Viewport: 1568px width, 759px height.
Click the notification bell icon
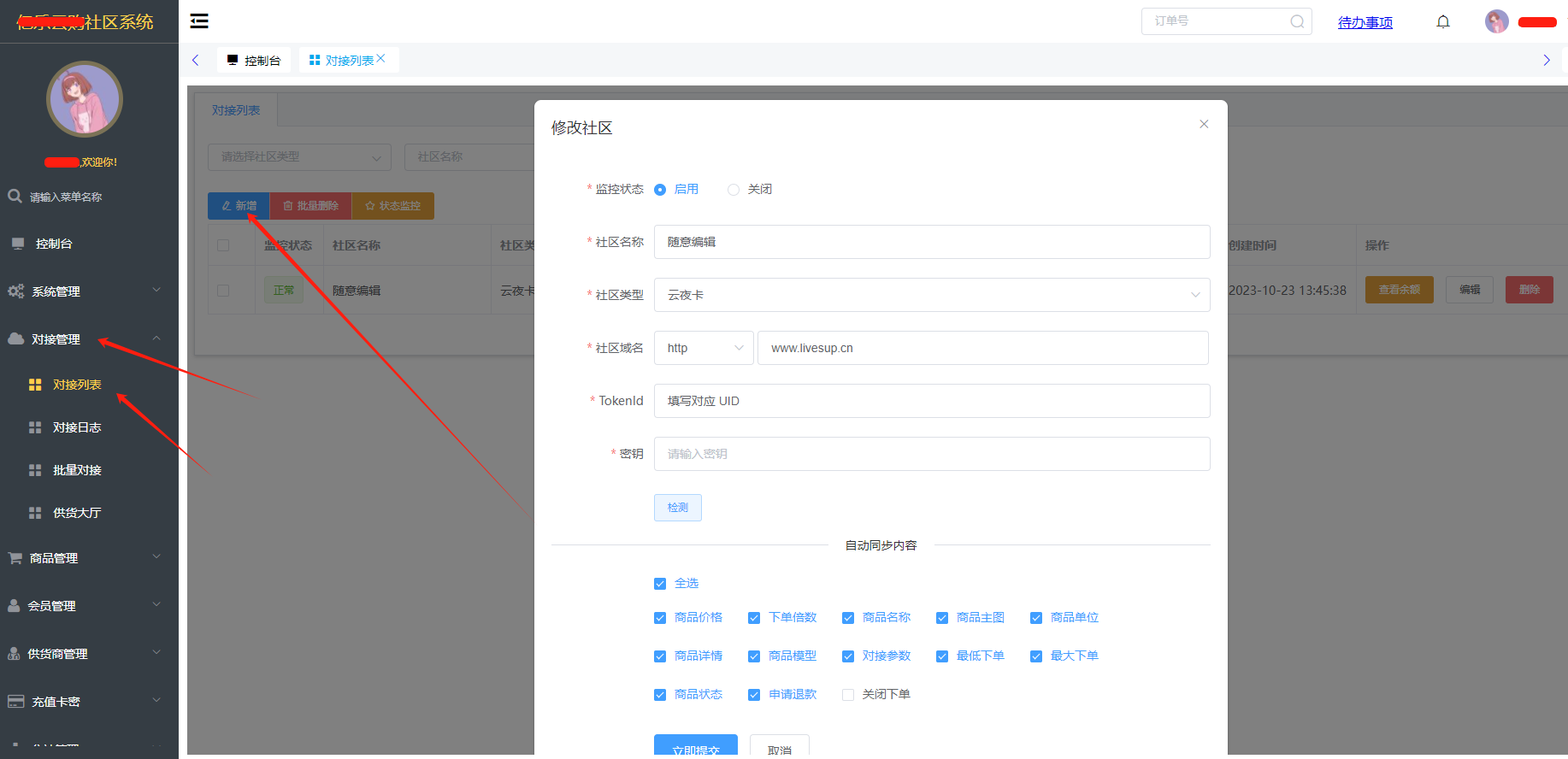click(1443, 22)
